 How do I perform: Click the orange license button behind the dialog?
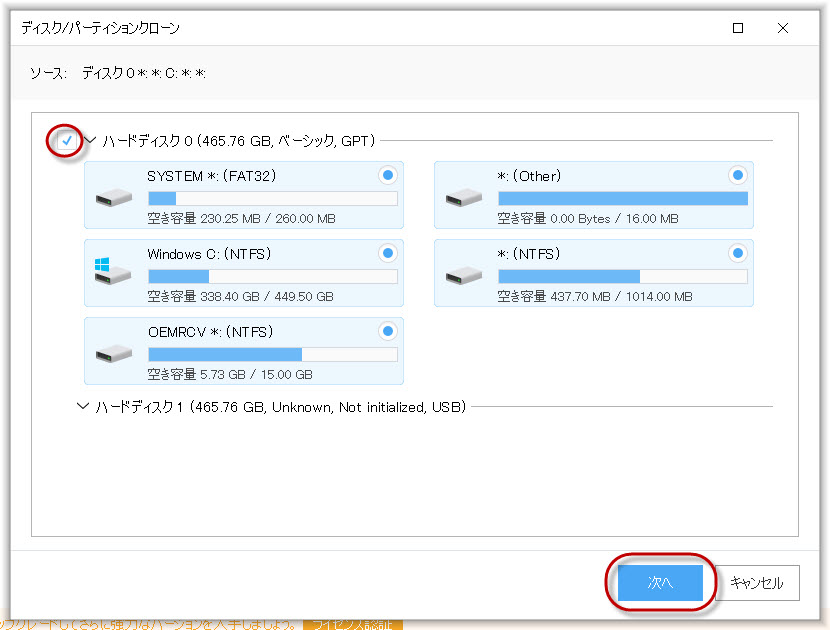(353, 625)
